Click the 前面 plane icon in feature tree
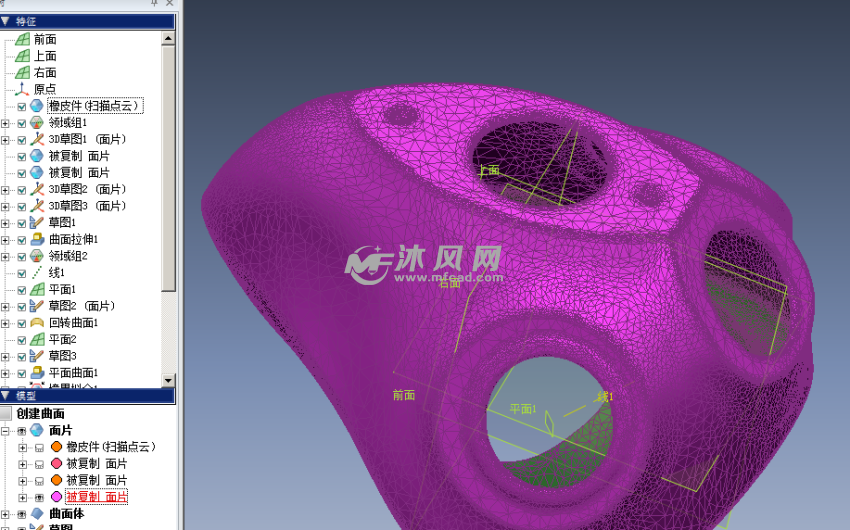The width and height of the screenshot is (850, 530). click(22, 39)
